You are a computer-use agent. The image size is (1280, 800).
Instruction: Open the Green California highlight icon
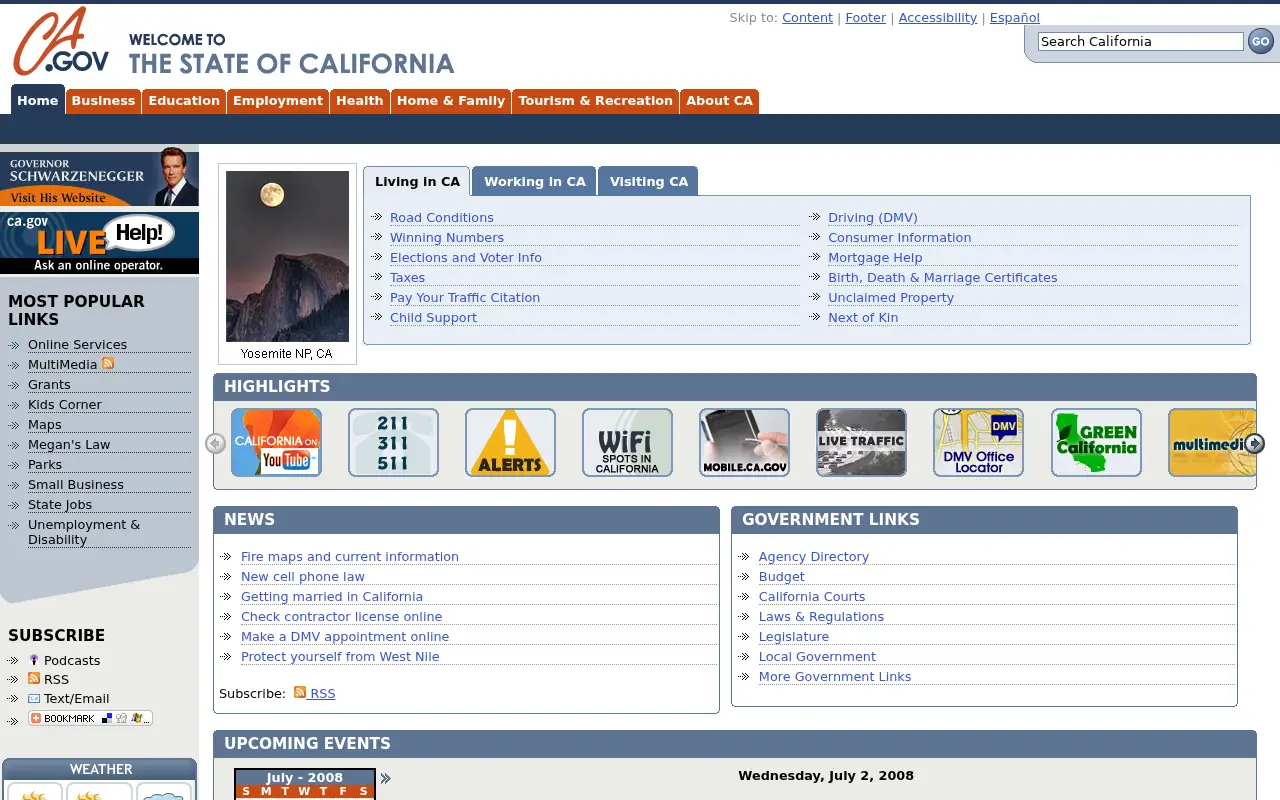[1096, 442]
